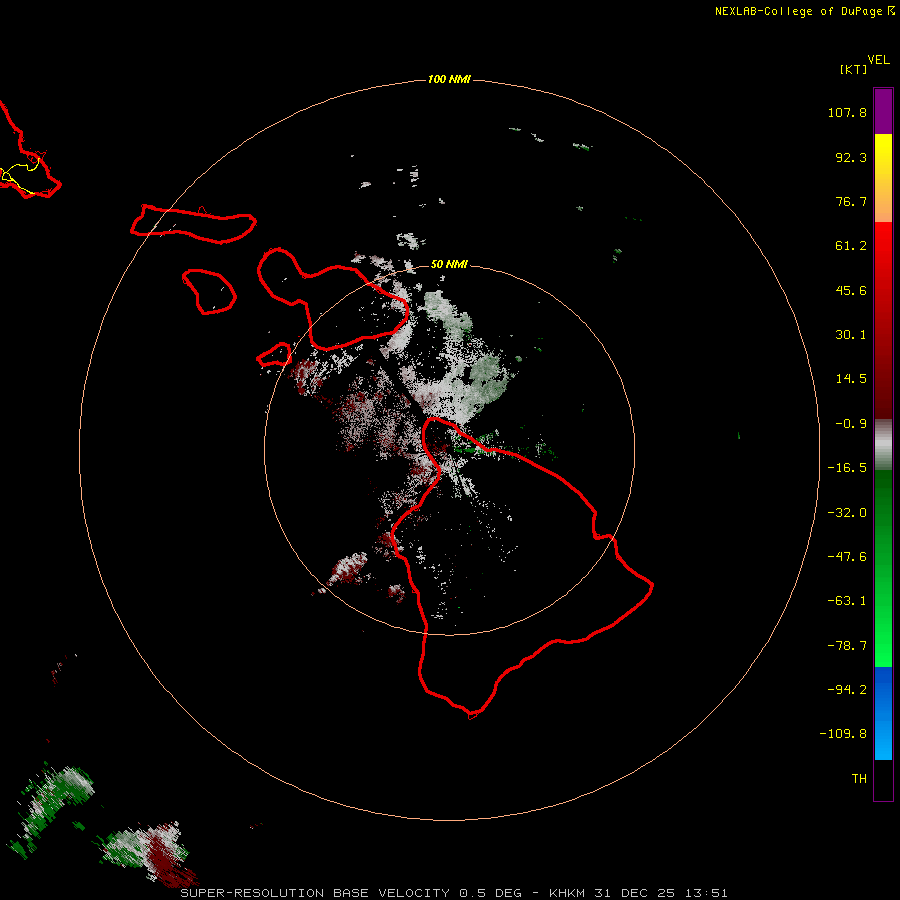
Task: Pick the purple segment of the velocity color bar
Action: [883, 111]
